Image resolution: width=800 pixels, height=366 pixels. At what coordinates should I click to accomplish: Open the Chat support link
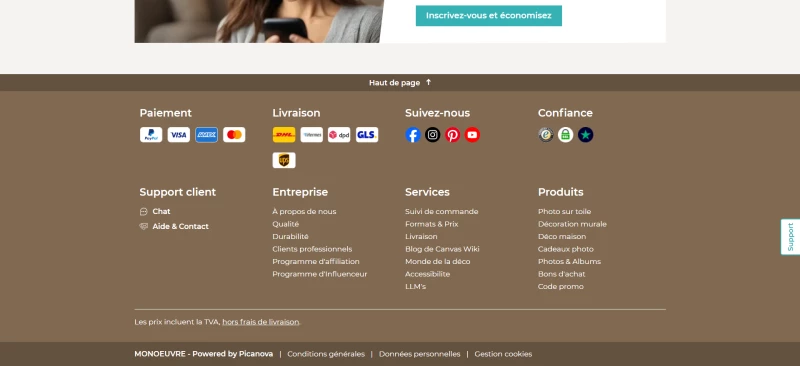point(161,211)
